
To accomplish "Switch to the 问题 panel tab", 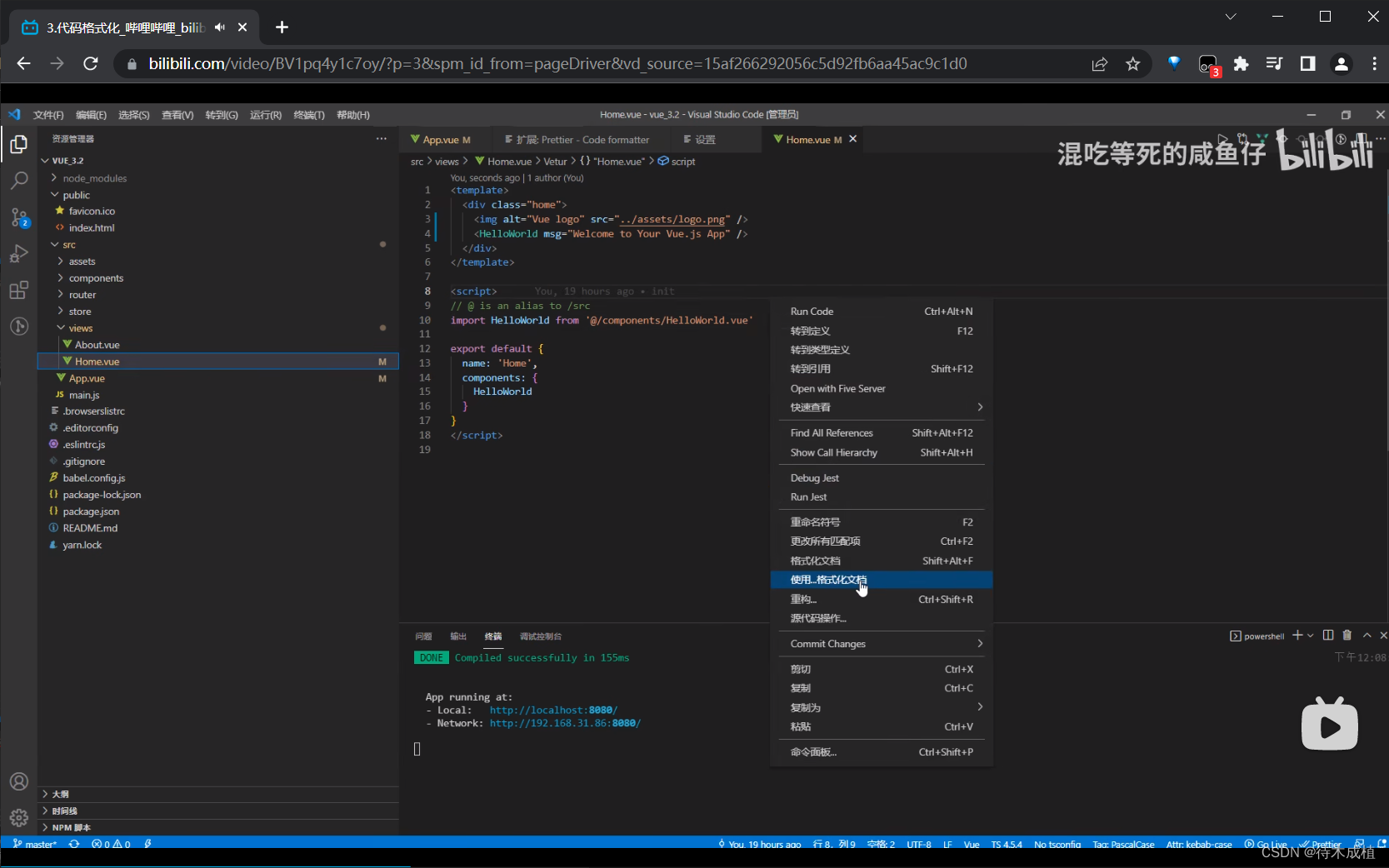I will click(x=423, y=636).
